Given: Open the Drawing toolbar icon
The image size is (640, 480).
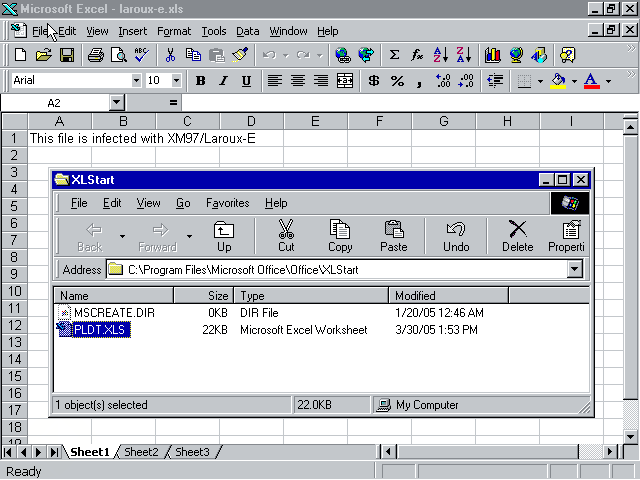Looking at the screenshot, I should click(539, 55).
